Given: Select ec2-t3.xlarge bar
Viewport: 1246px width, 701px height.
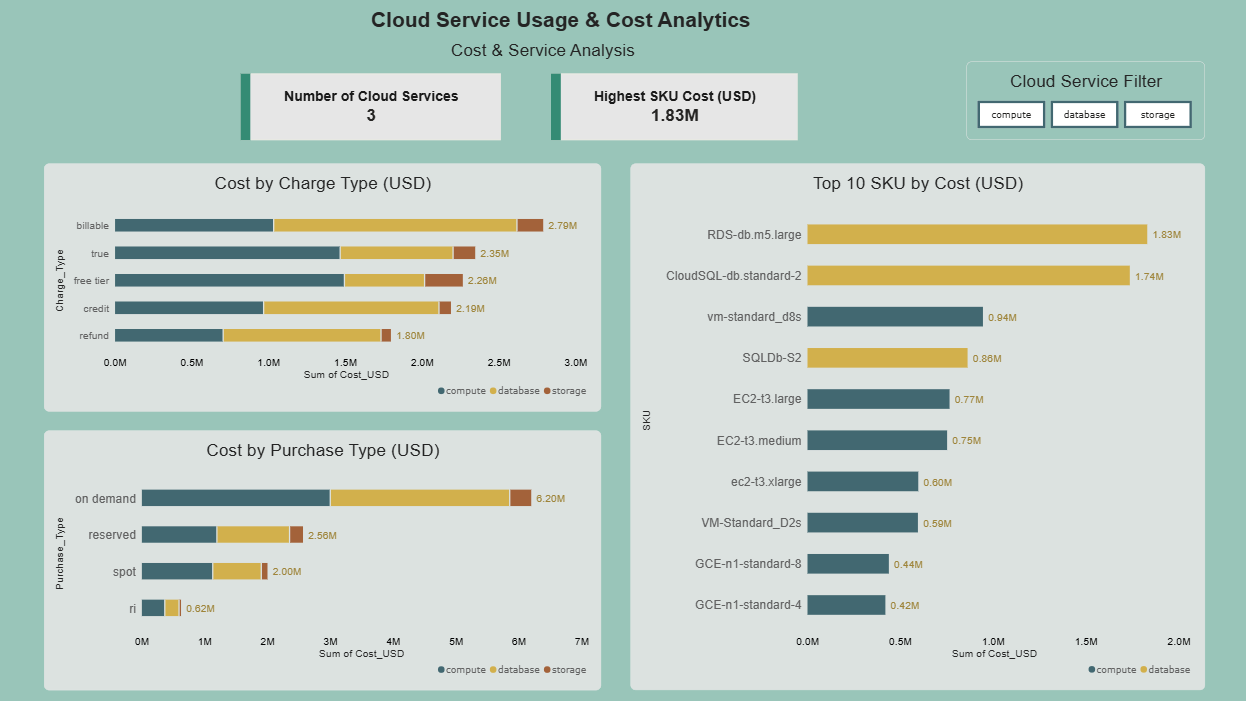Looking at the screenshot, I should click(863, 481).
